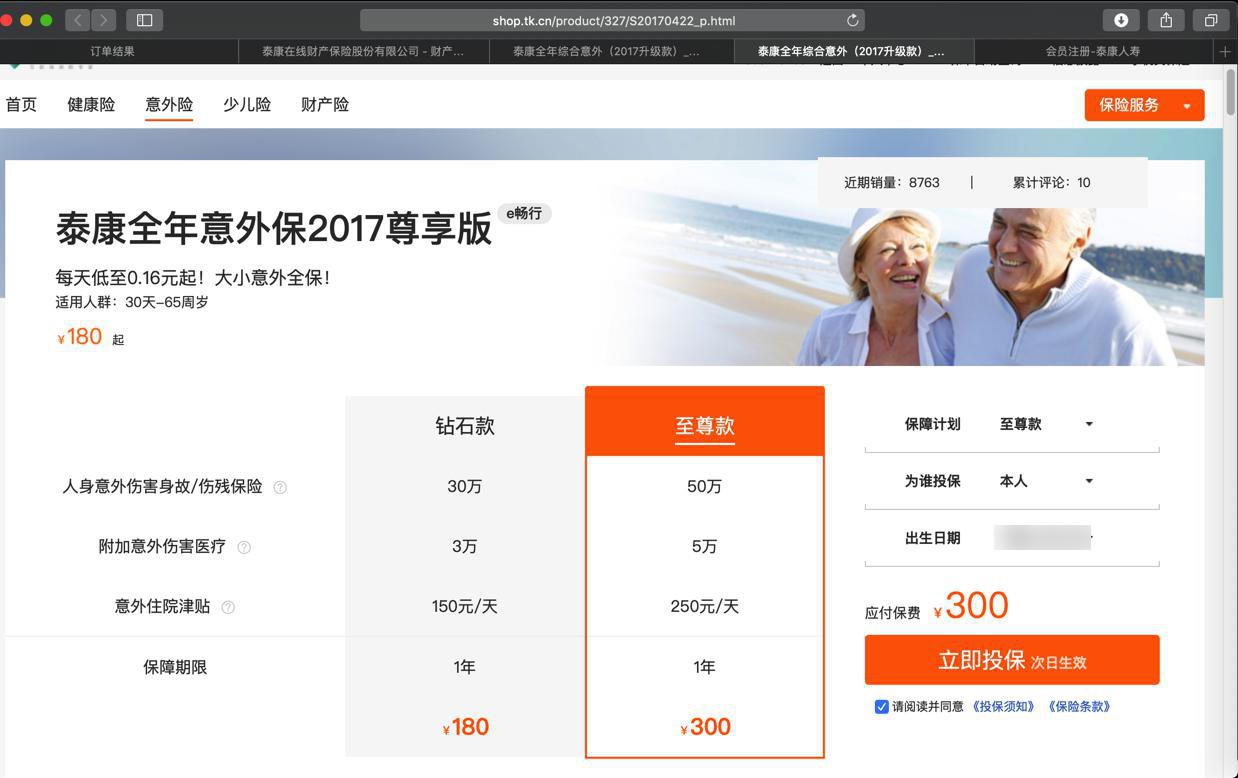This screenshot has width=1238, height=778.
Task: Click the 50万 coverage cell
Action: [x=705, y=487]
